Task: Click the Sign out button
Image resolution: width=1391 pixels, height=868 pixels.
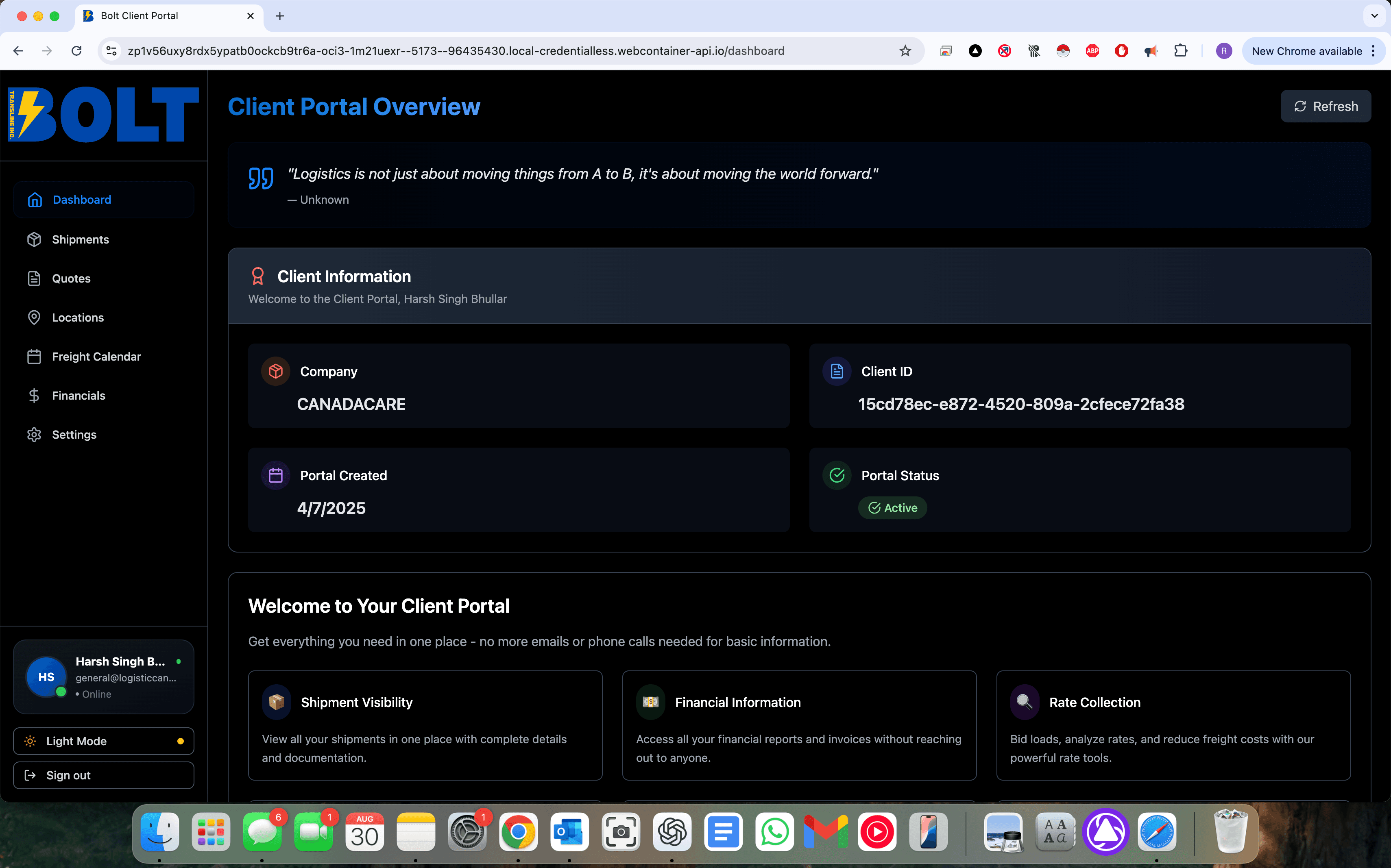Action: click(x=103, y=775)
